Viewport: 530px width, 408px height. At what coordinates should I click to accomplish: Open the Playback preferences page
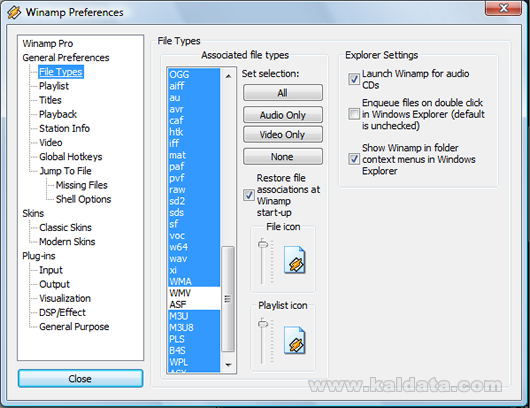point(58,115)
